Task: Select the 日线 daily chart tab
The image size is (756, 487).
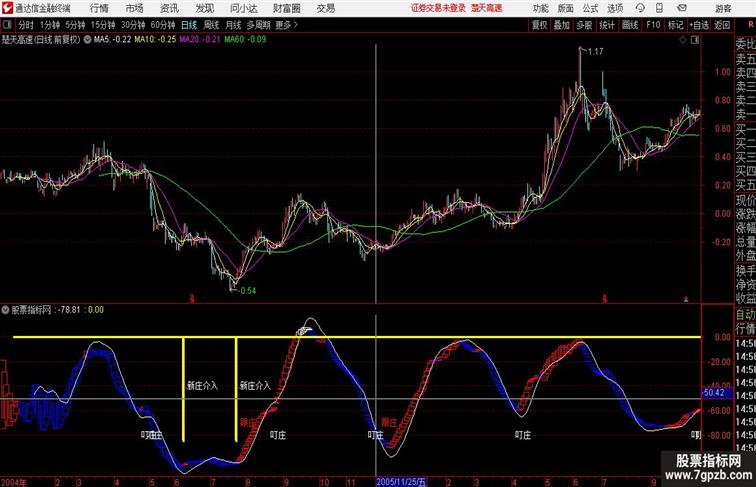Action: (x=189, y=25)
